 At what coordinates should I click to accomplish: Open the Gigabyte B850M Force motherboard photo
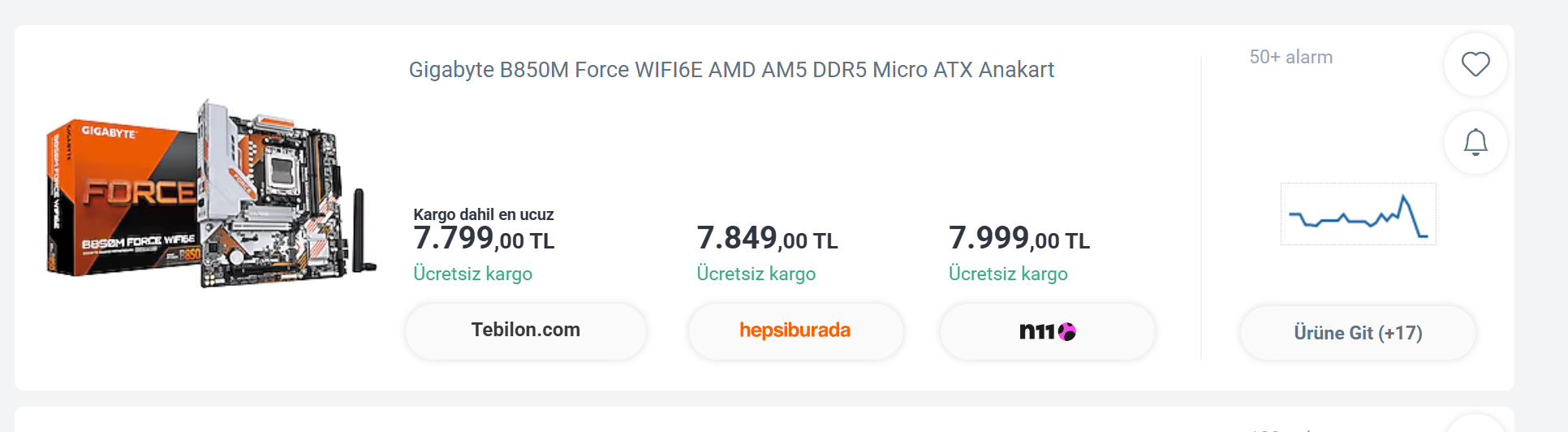click(x=212, y=195)
